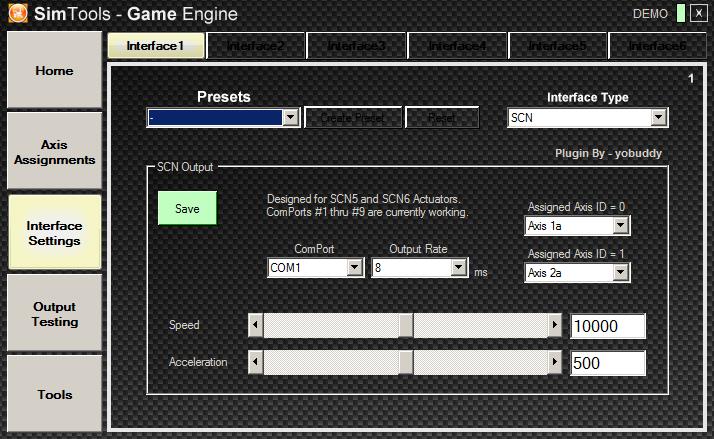Switch to the Interface3 tab
This screenshot has width=714, height=439.
pyautogui.click(x=357, y=46)
